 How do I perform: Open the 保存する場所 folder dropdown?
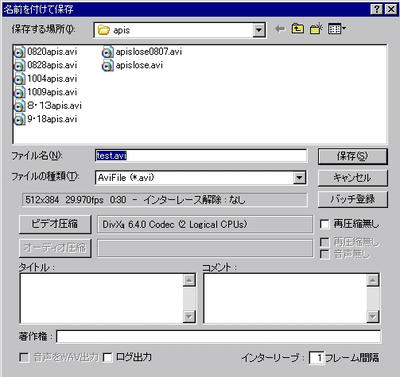pos(259,30)
